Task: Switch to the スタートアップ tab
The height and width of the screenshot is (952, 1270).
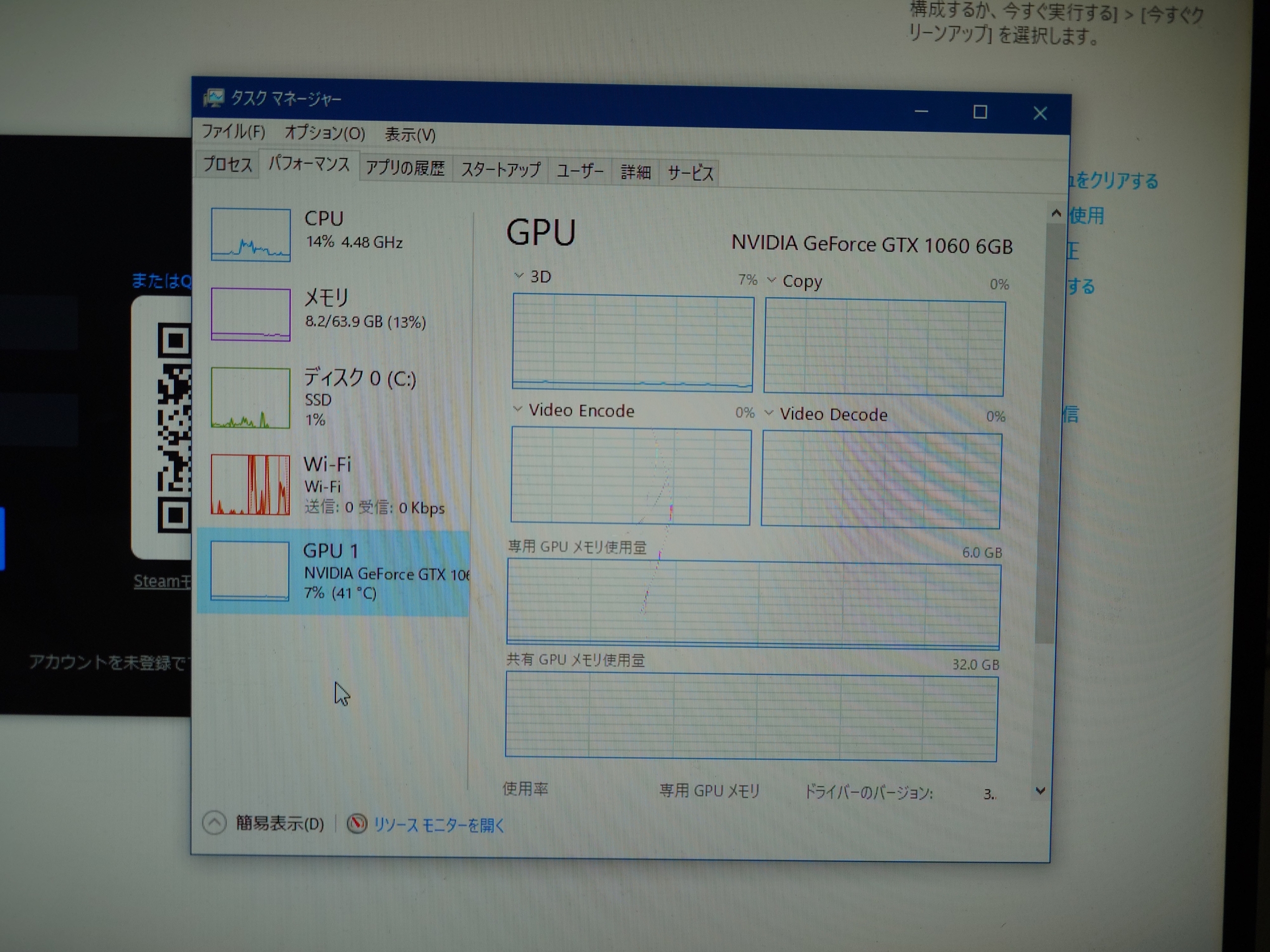Action: click(500, 170)
